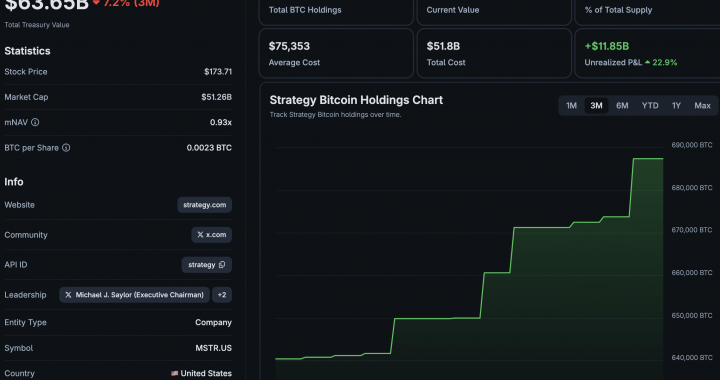The height and width of the screenshot is (380, 720).
Task: Click 0.0023 BTC per share value
Action: pos(209,148)
